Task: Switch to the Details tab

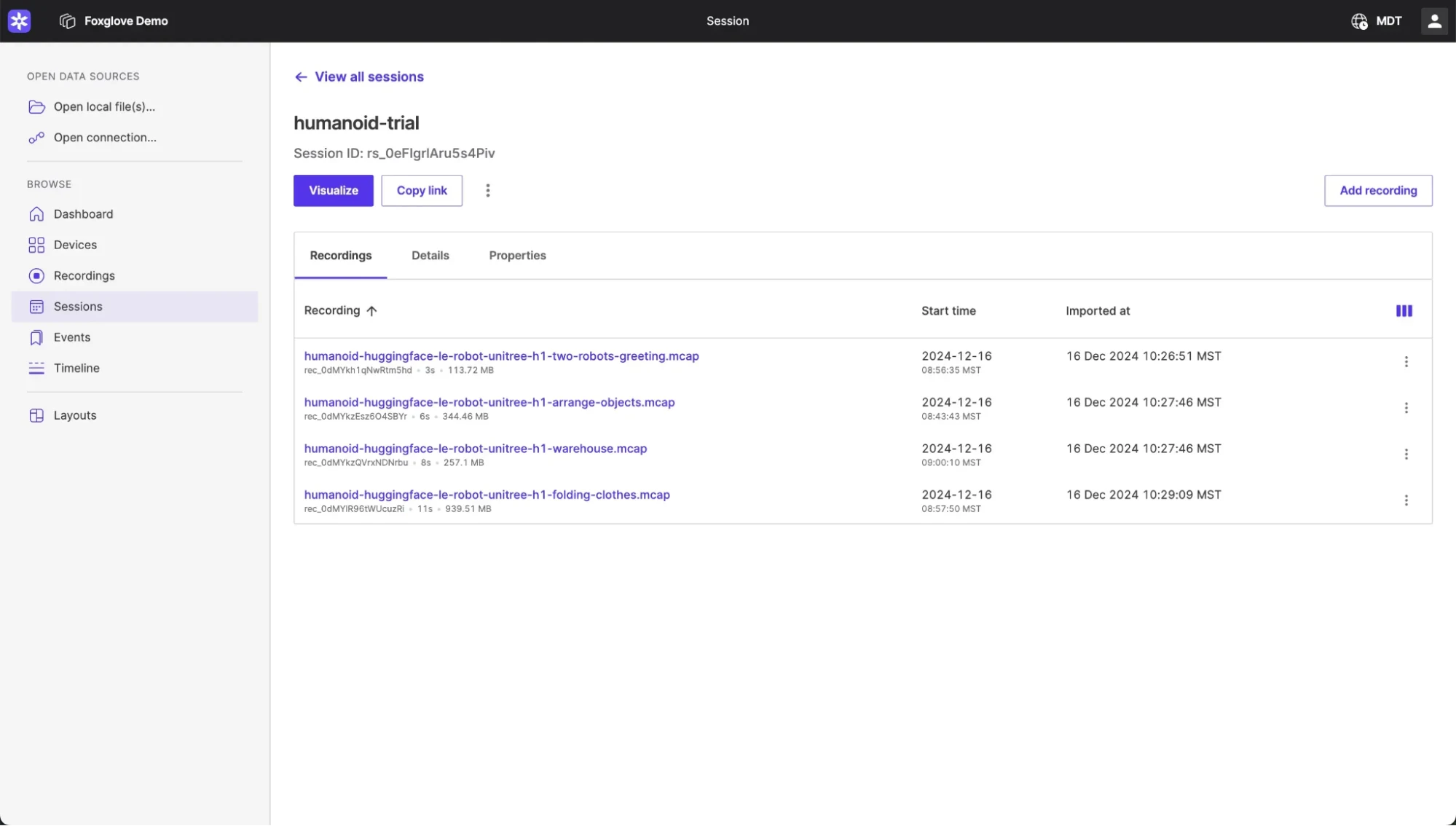Action: pos(430,255)
